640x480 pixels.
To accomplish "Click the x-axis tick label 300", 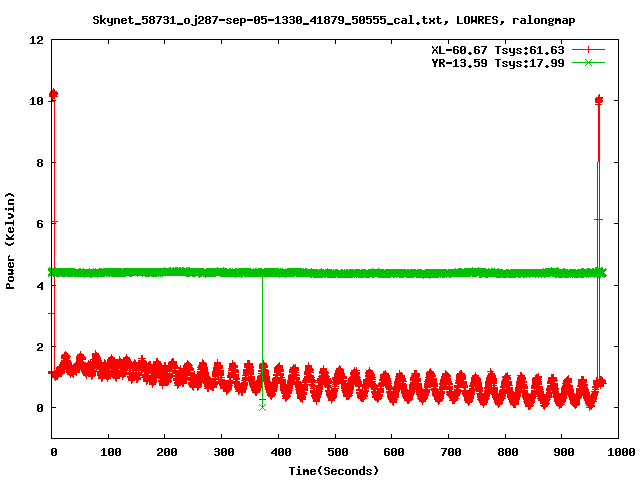I will 224,452.
